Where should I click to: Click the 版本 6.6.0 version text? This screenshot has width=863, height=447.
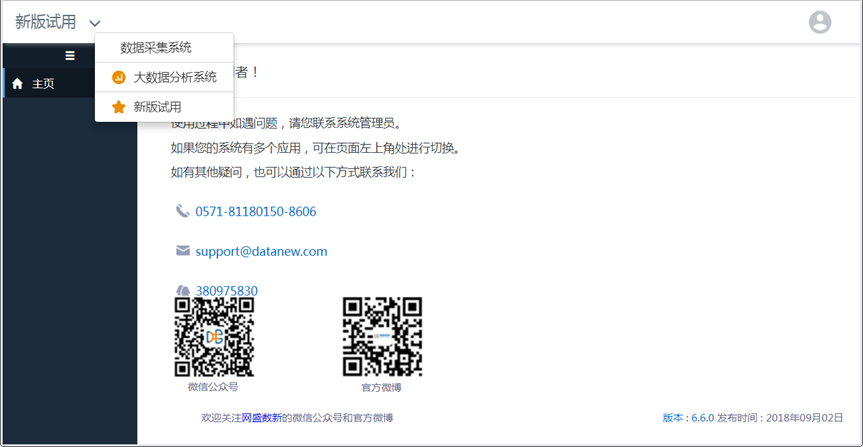click(688, 417)
